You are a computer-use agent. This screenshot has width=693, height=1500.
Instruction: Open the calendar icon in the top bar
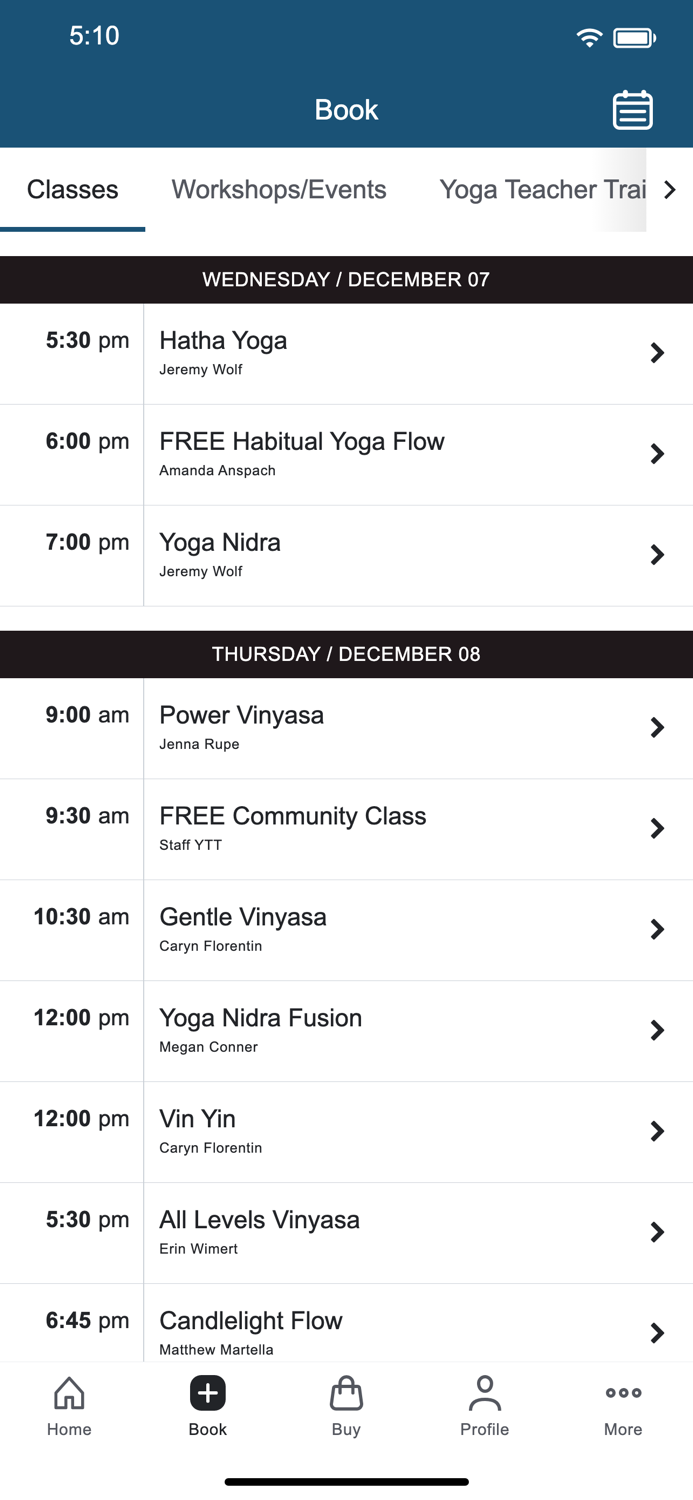[631, 110]
